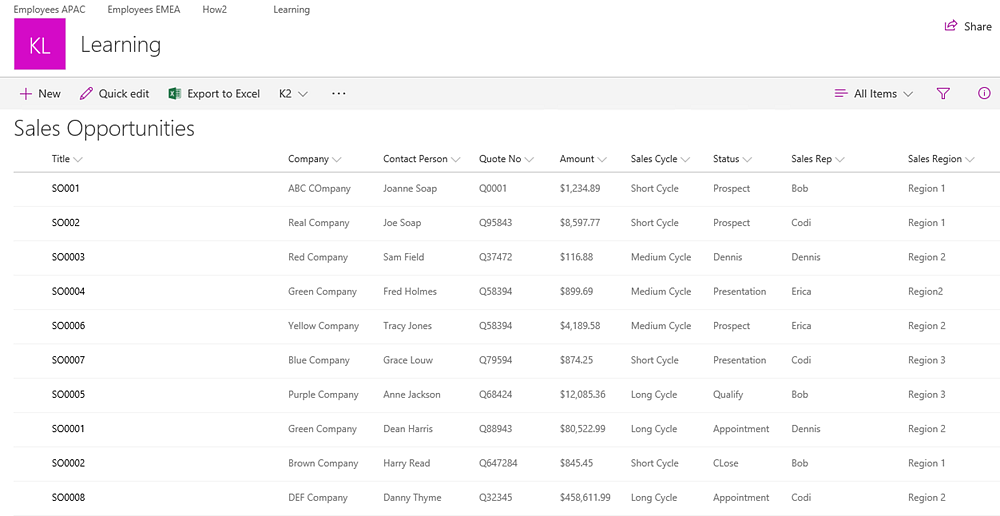Click the Learning site title
This screenshot has height=516, width=1000.
(x=120, y=45)
